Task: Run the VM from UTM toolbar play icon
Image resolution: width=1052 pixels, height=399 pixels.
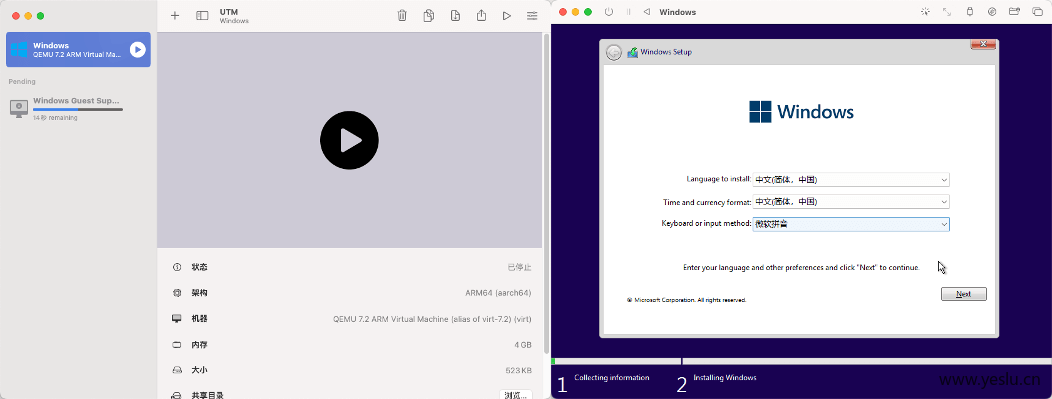Action: [x=507, y=15]
